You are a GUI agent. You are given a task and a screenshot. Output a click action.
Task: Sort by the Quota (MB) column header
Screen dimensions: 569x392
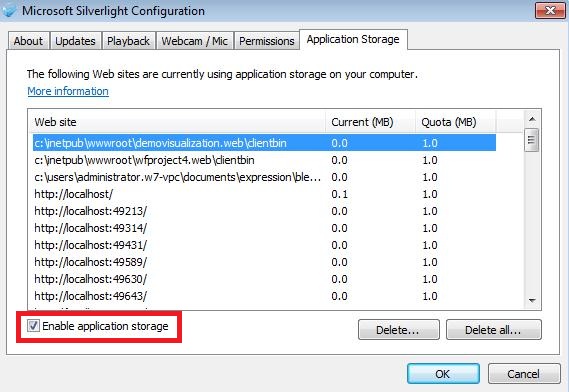tap(456, 122)
